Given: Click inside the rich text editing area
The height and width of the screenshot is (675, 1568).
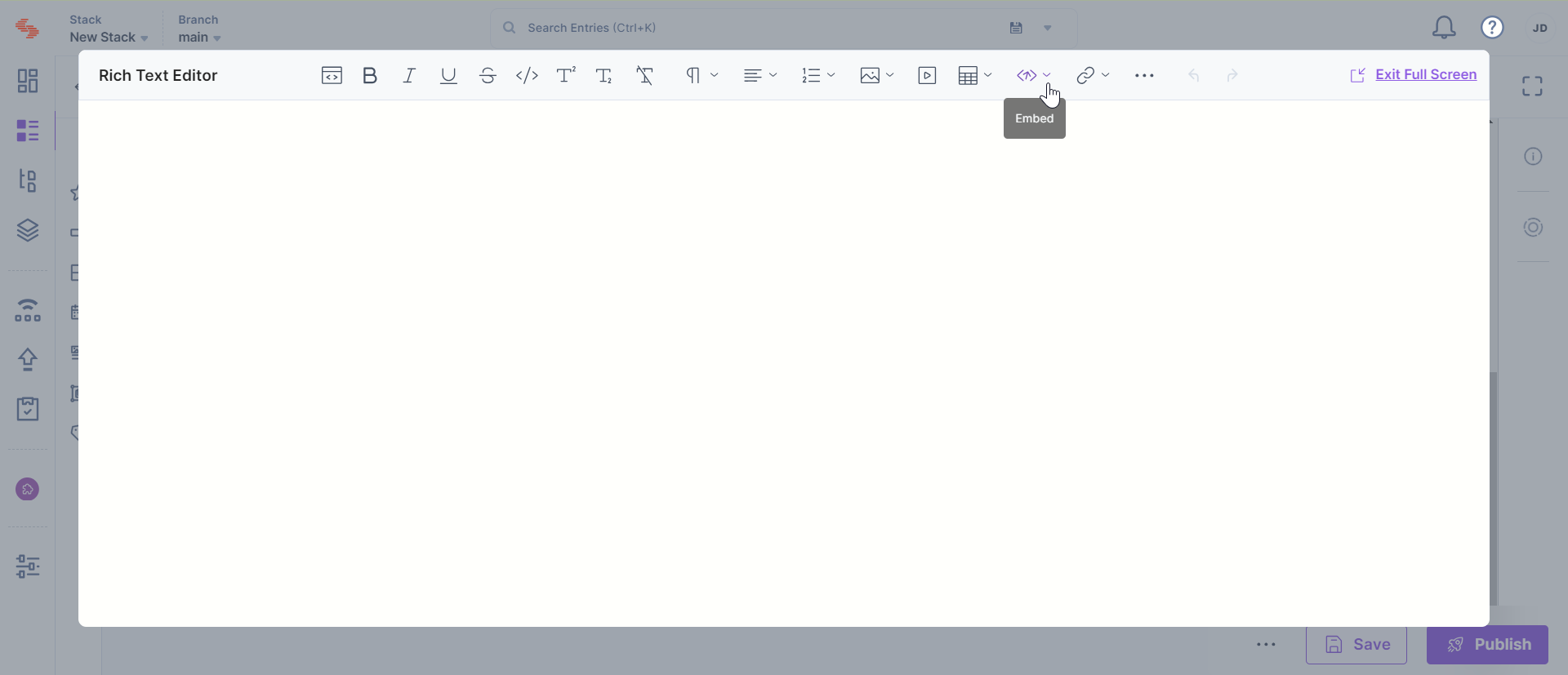Looking at the screenshot, I should [784, 363].
